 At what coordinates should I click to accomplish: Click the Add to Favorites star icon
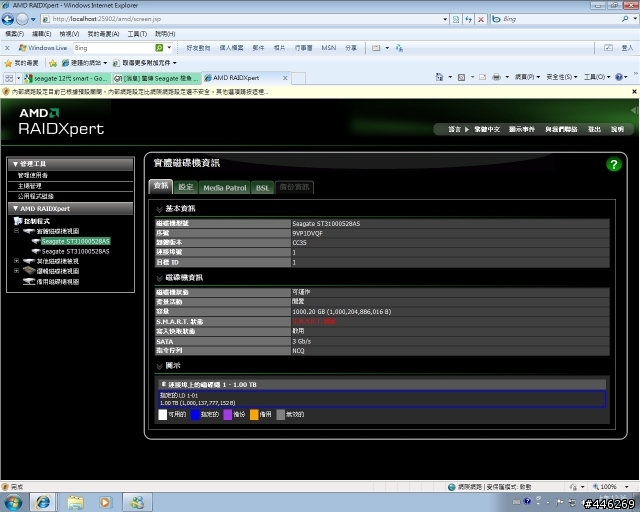point(53,63)
